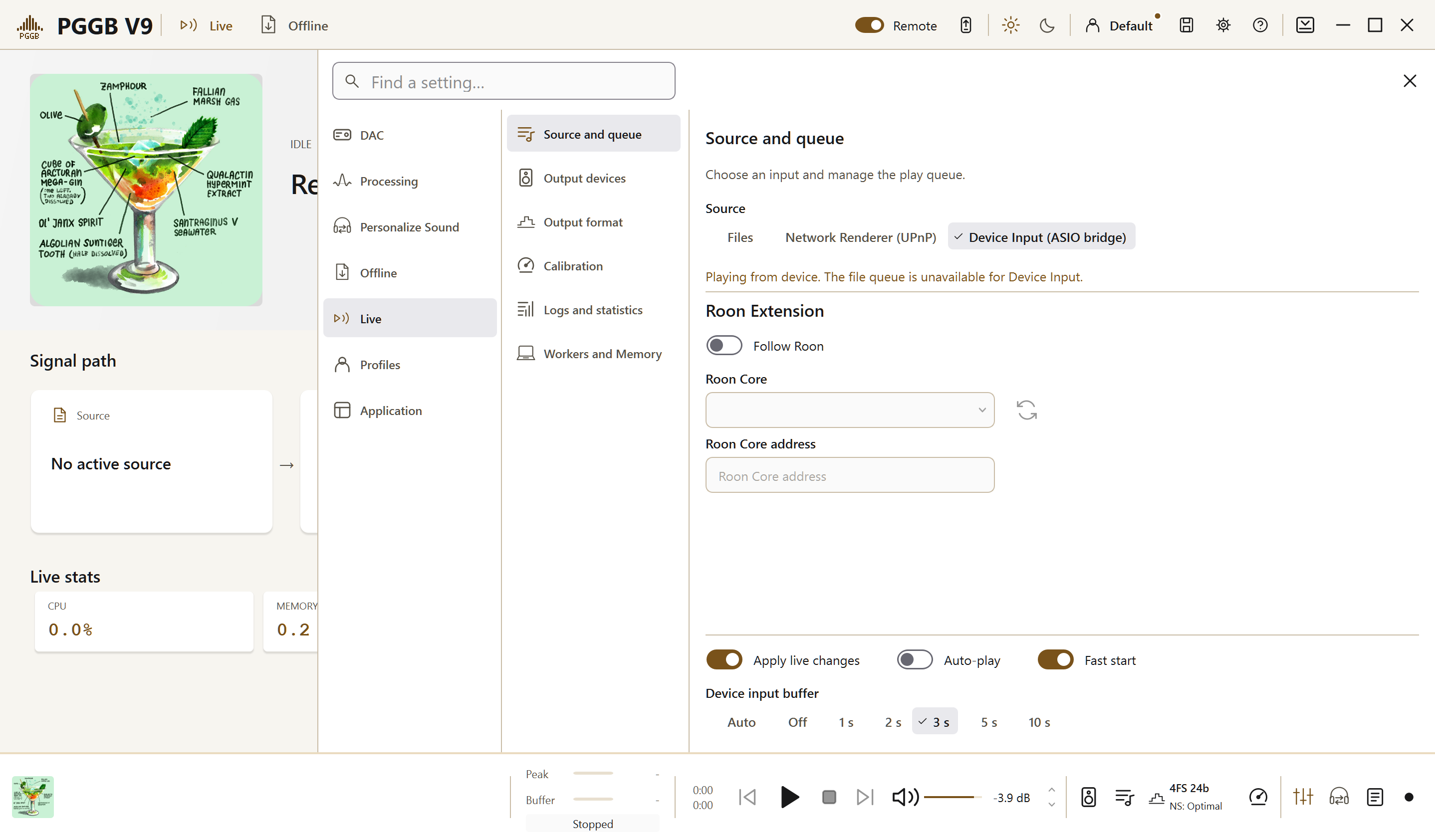Refresh the Roon Core list

point(1027,410)
